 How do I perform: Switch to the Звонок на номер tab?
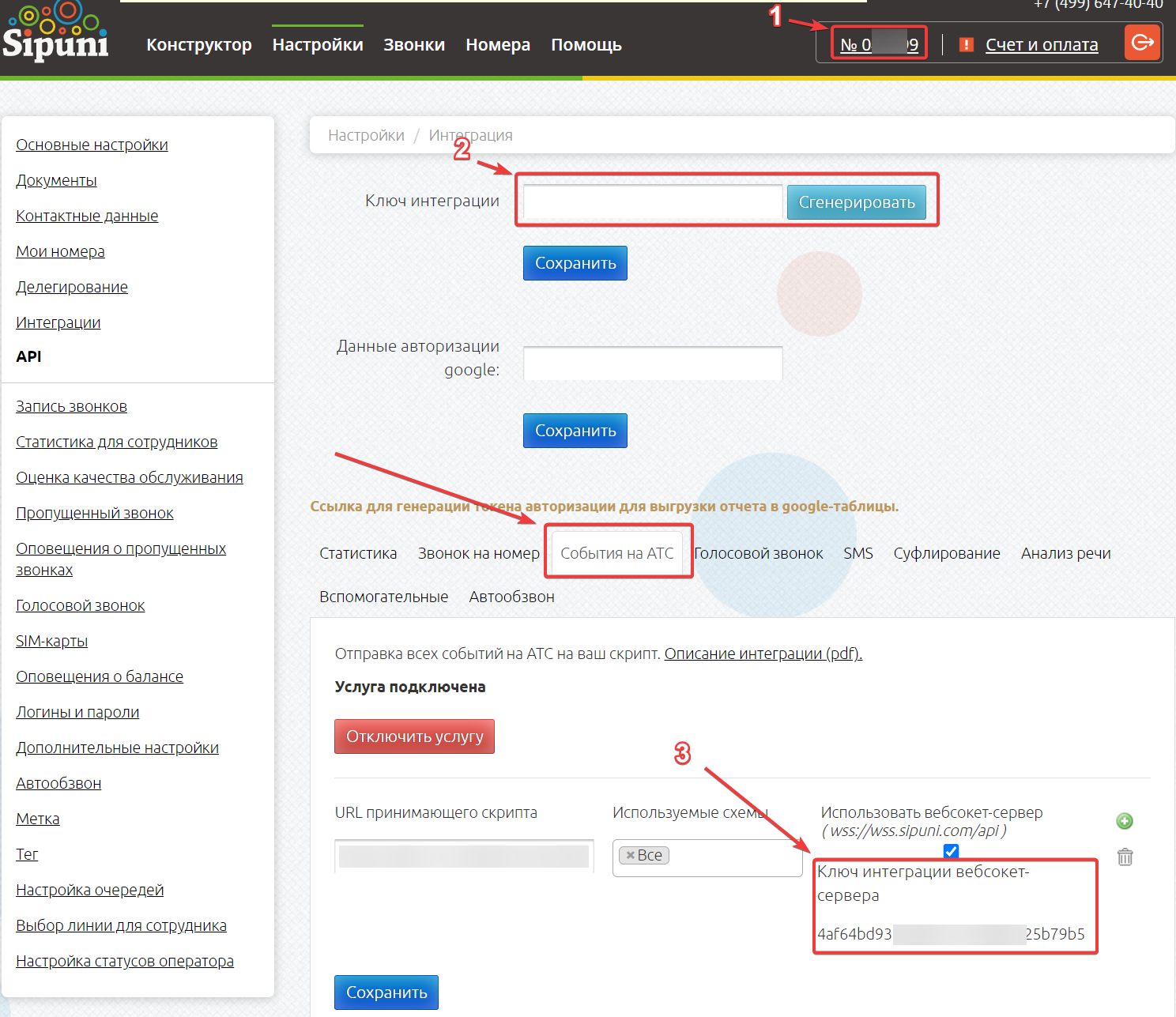[479, 553]
